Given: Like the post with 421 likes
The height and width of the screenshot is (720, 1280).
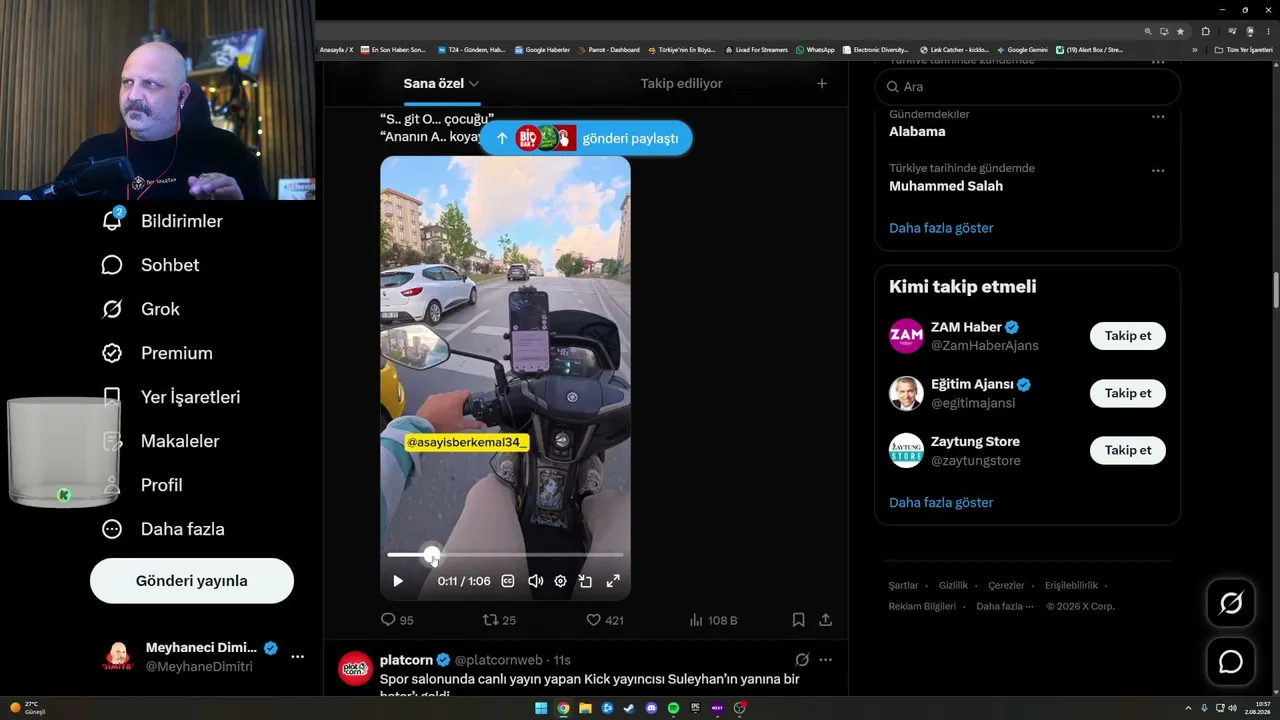Looking at the screenshot, I should (605, 620).
